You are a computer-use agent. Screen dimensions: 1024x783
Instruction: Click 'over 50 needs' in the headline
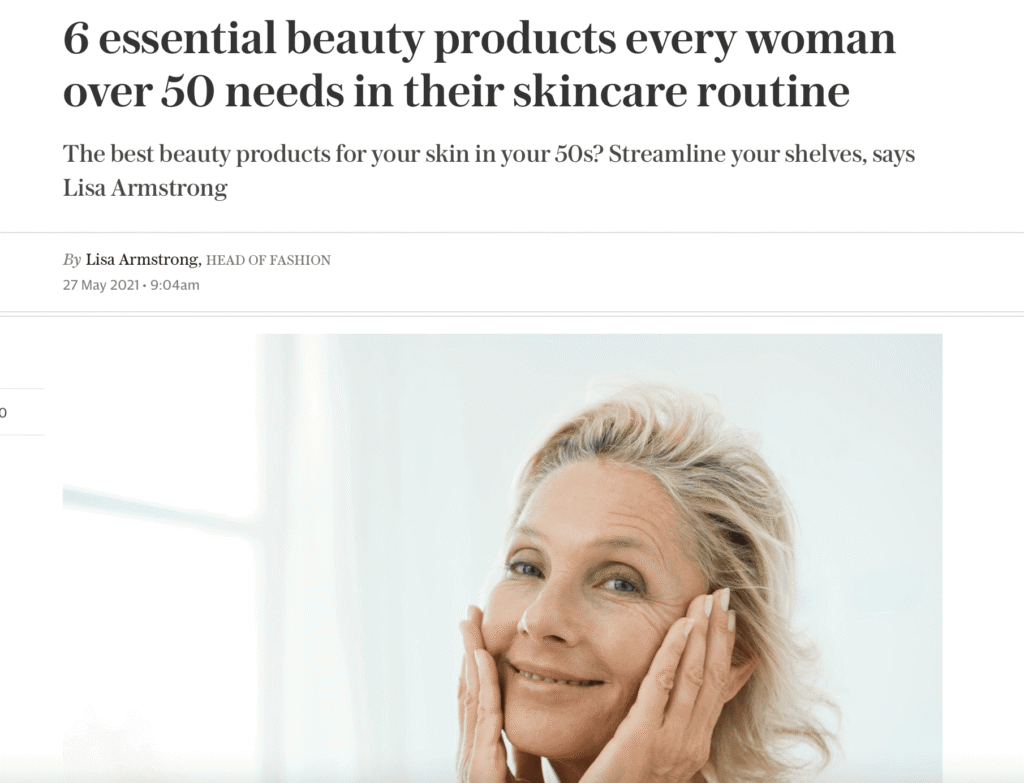[203, 91]
